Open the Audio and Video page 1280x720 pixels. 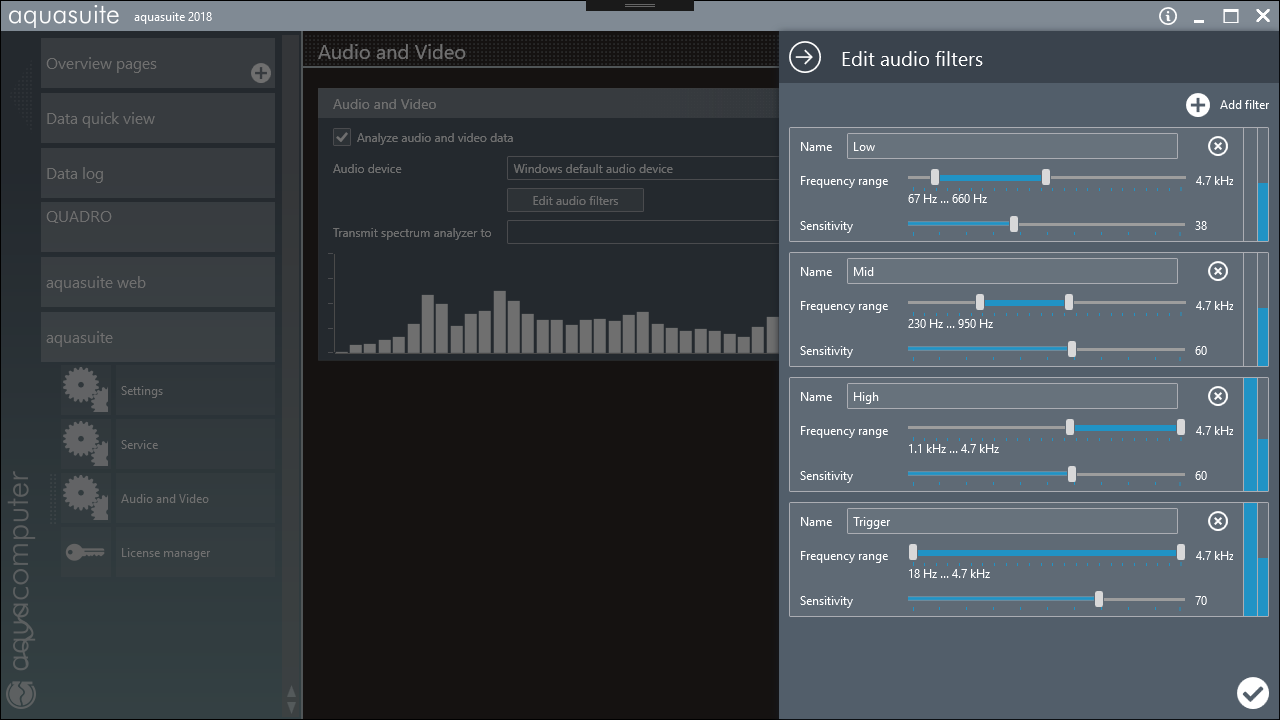pos(195,498)
